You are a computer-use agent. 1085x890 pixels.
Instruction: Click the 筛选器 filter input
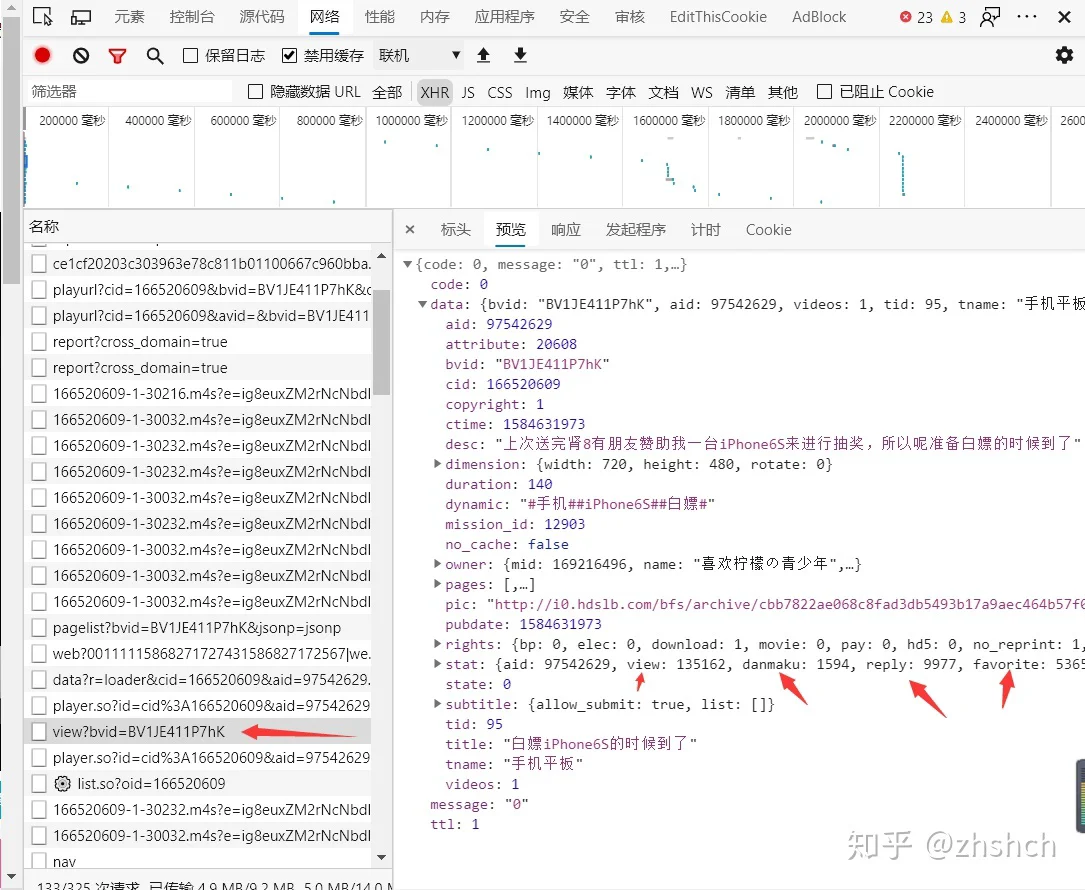(x=129, y=91)
